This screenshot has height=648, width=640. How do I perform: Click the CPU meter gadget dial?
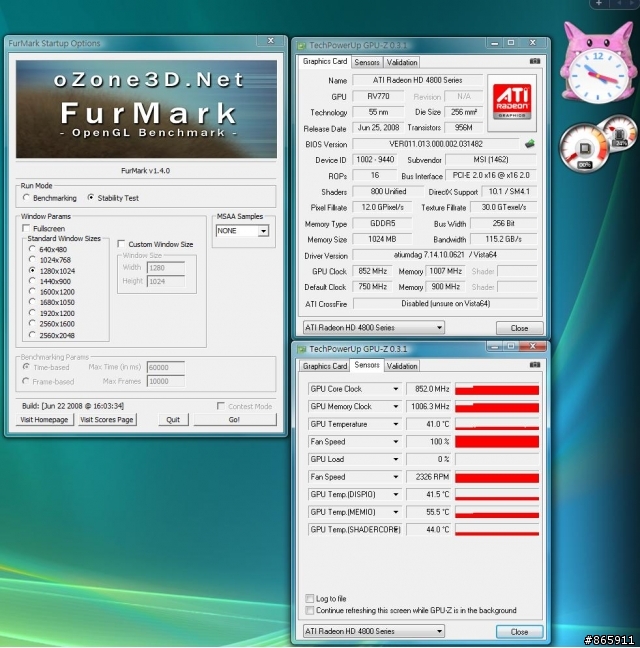click(583, 149)
